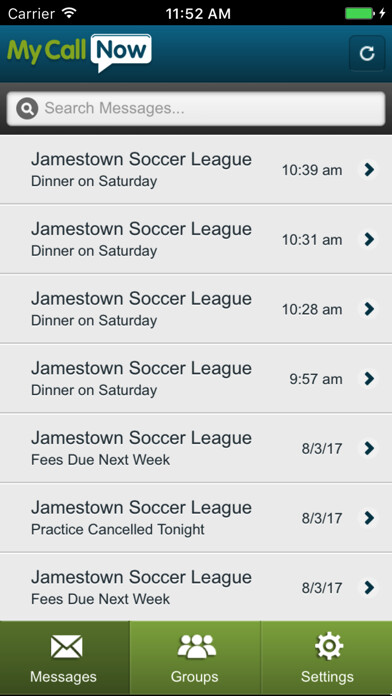This screenshot has height=696, width=392.
Task: Select the Messages tab label
Action: point(63,677)
